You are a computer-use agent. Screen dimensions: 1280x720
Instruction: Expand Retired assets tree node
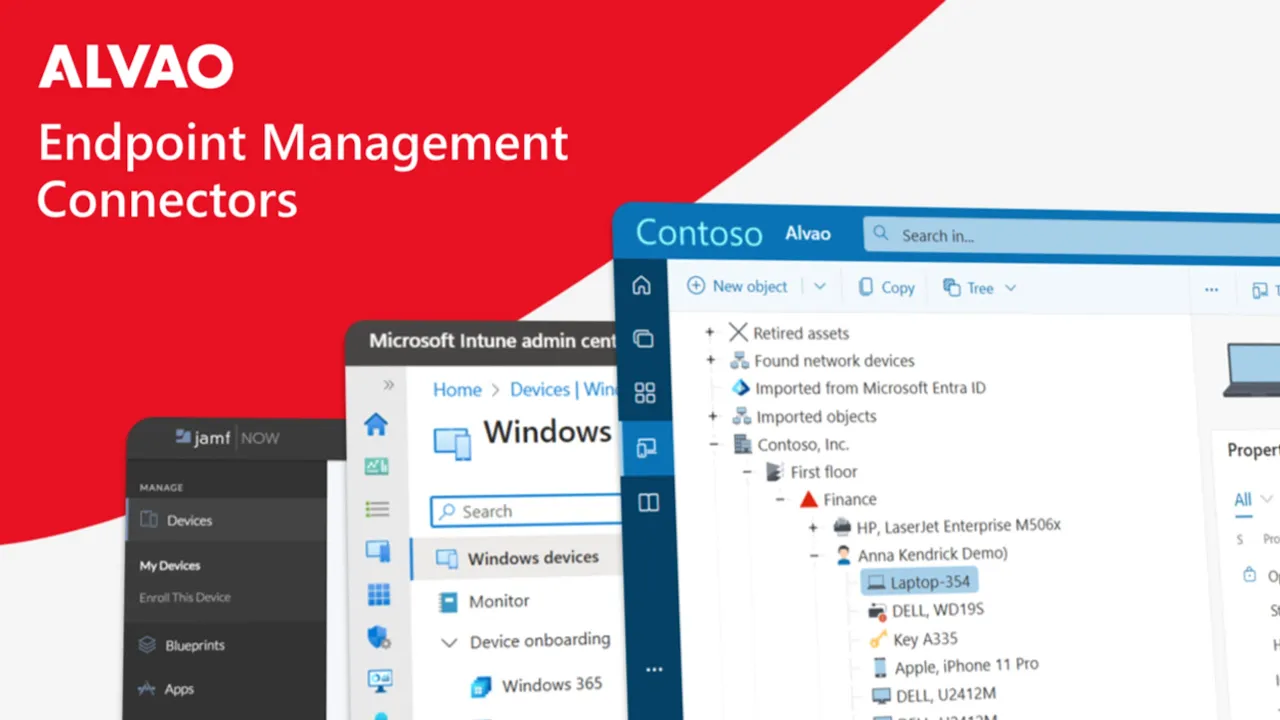pos(711,332)
